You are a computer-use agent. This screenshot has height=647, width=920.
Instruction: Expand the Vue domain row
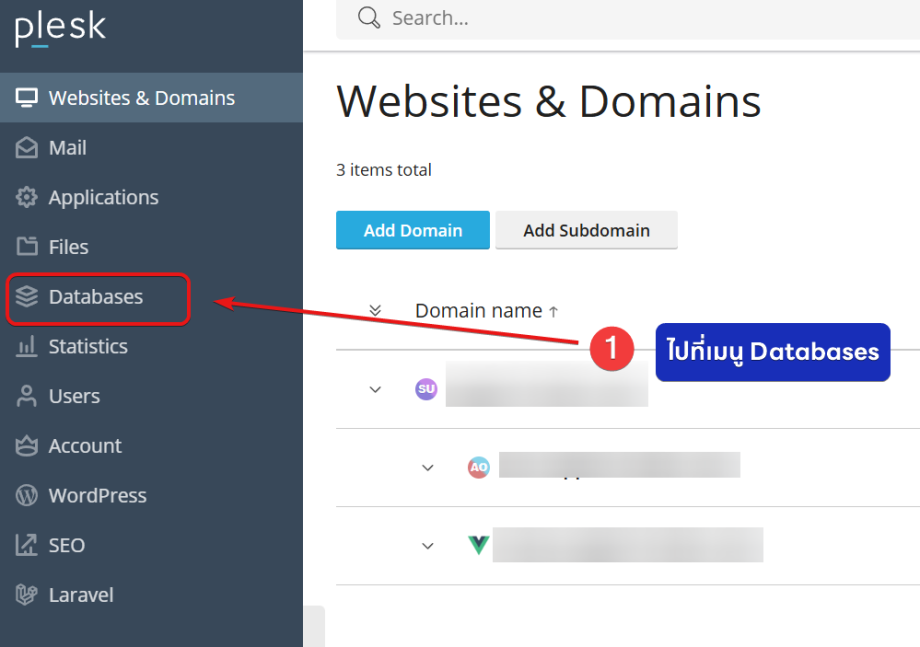pos(428,546)
